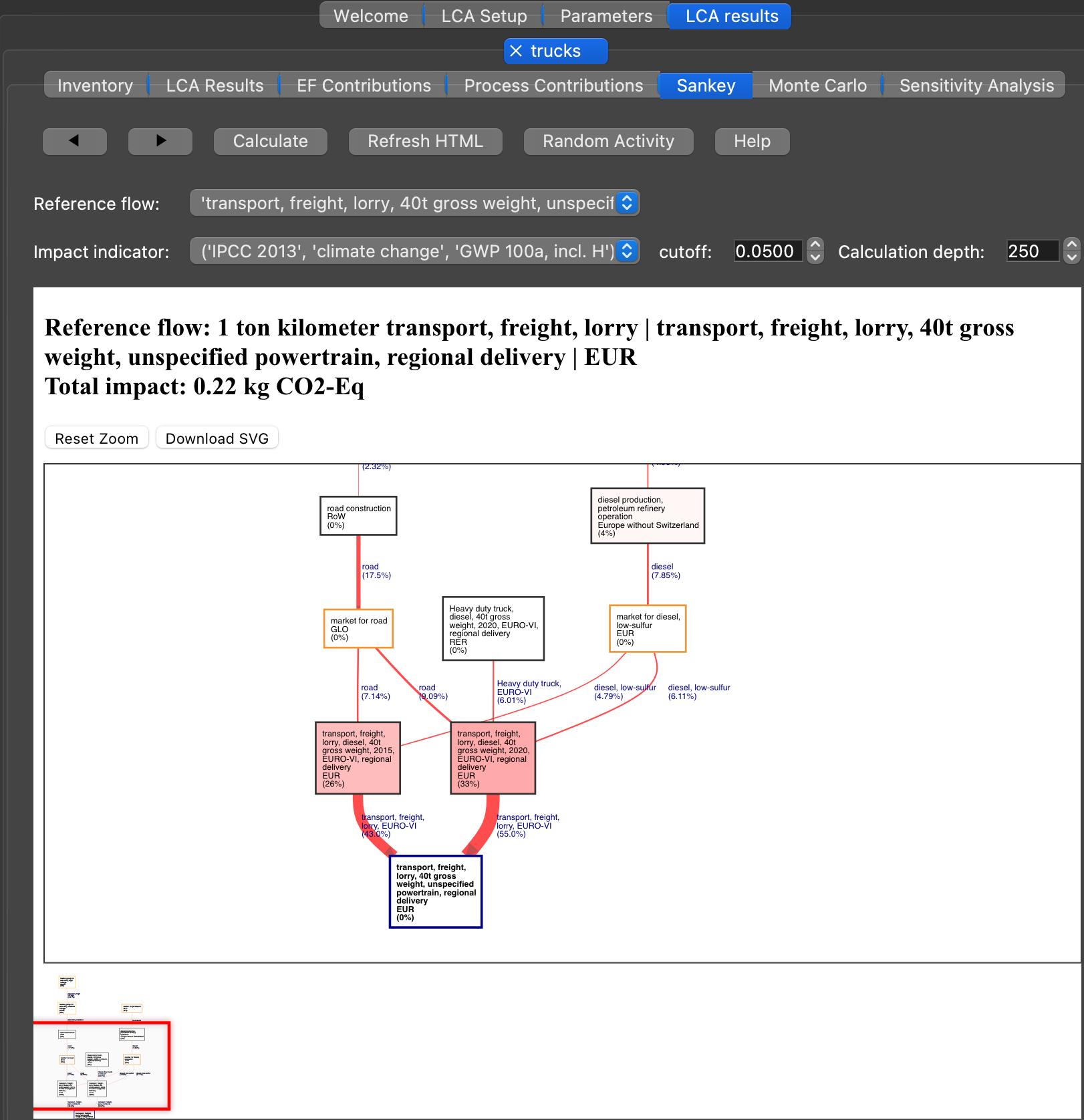Switch to the Process Contributions tab
Screen dimensions: 1084x1120
coord(553,85)
